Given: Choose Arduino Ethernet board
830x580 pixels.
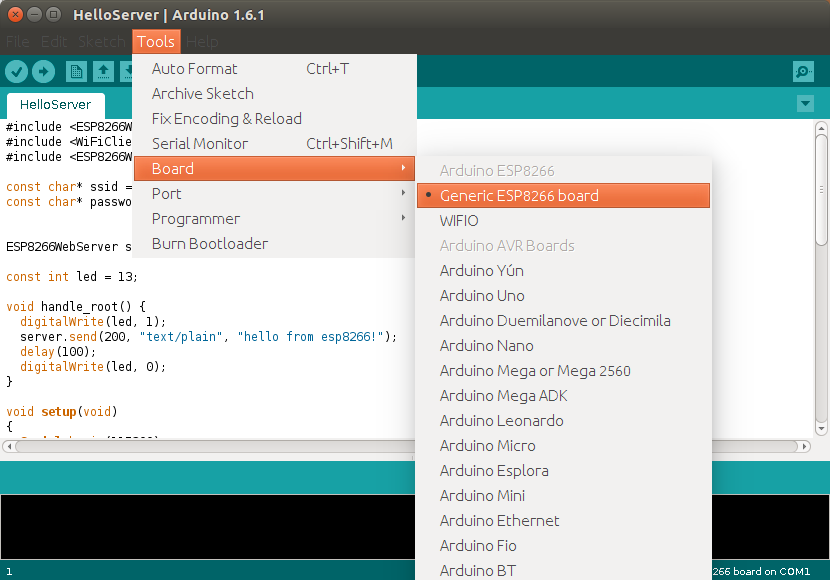Looking at the screenshot, I should click(x=563, y=521).
